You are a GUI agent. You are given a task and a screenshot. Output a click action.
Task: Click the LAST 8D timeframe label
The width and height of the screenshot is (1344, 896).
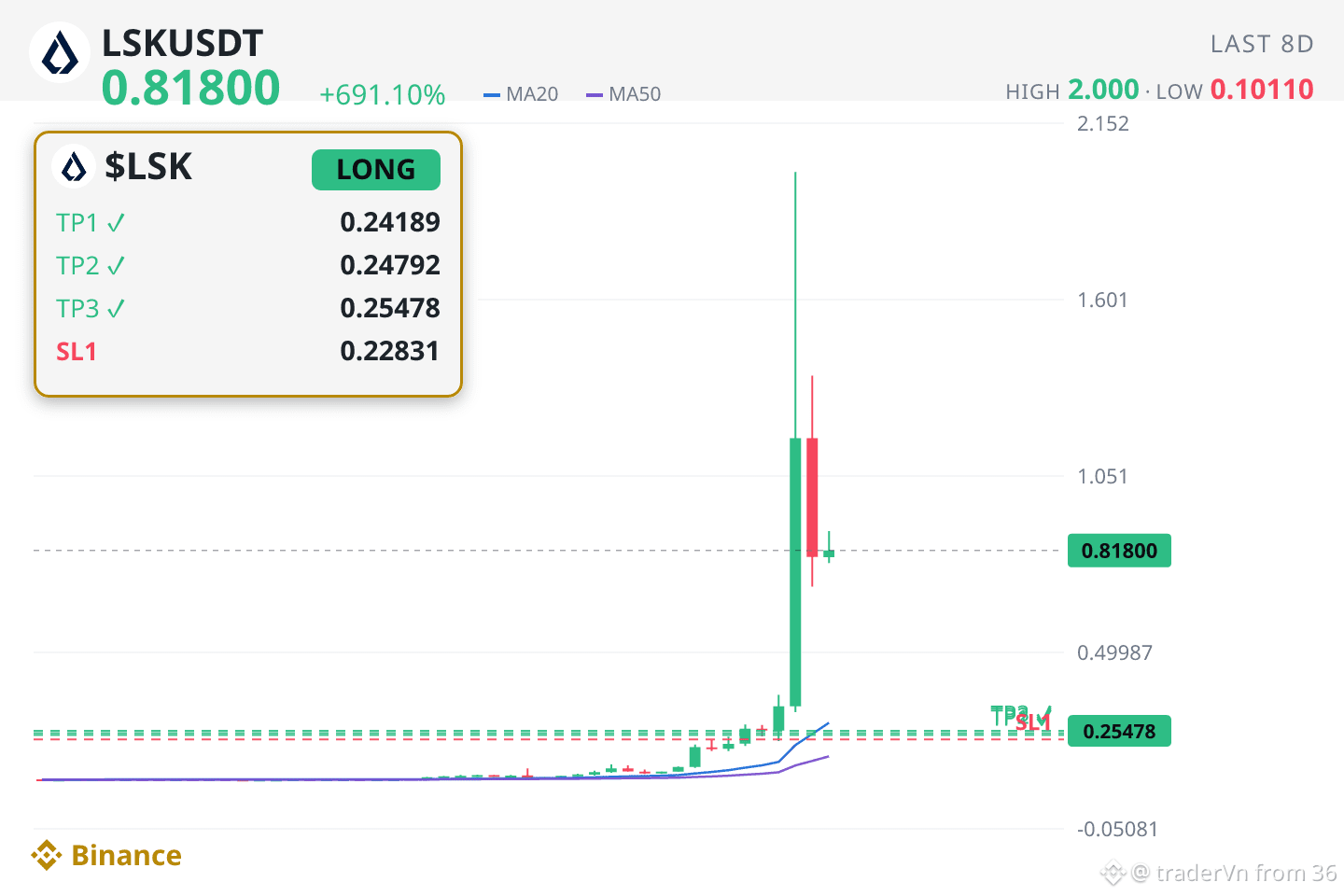coord(1262,44)
